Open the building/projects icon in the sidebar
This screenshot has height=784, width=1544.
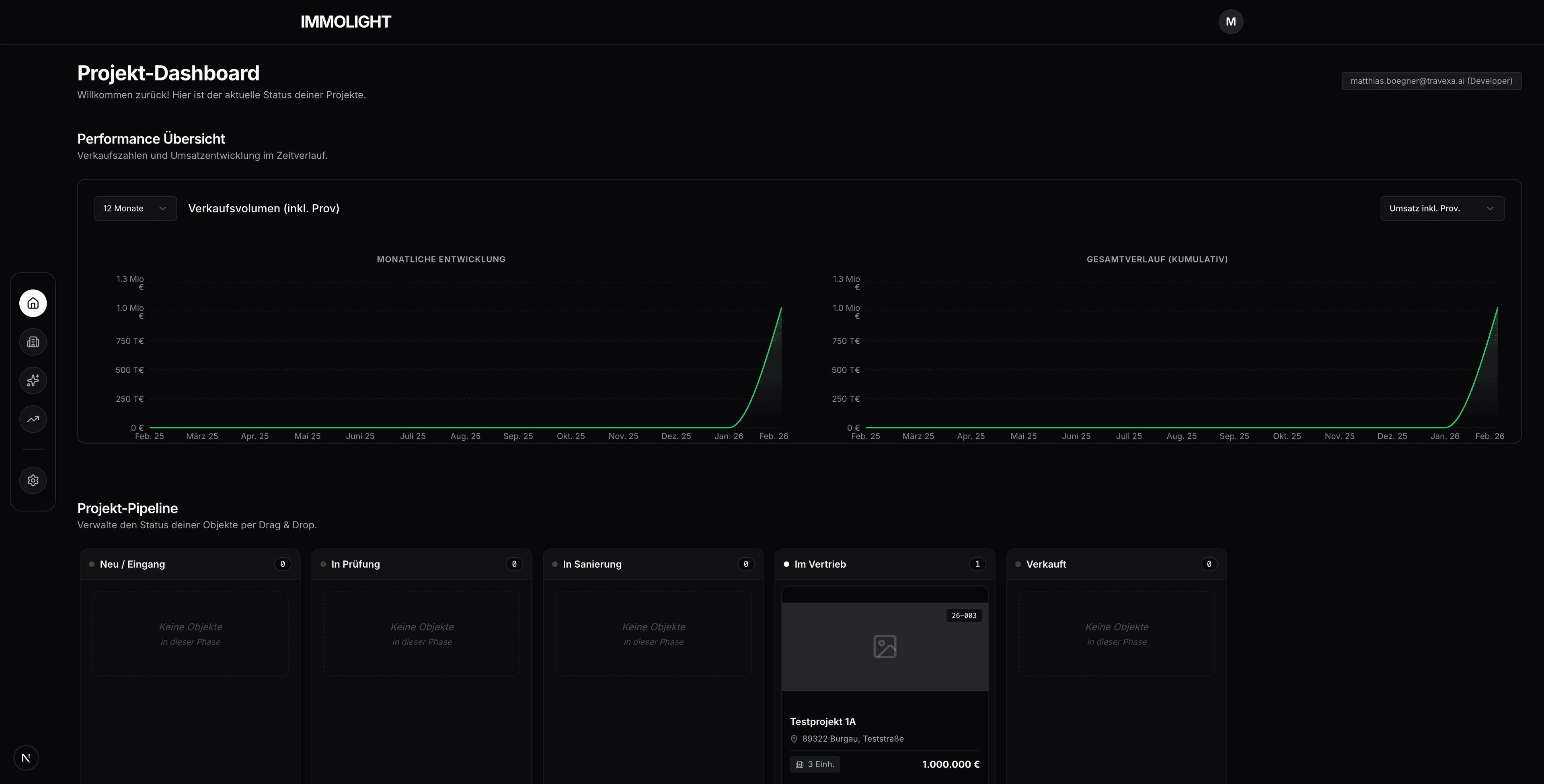[x=33, y=342]
